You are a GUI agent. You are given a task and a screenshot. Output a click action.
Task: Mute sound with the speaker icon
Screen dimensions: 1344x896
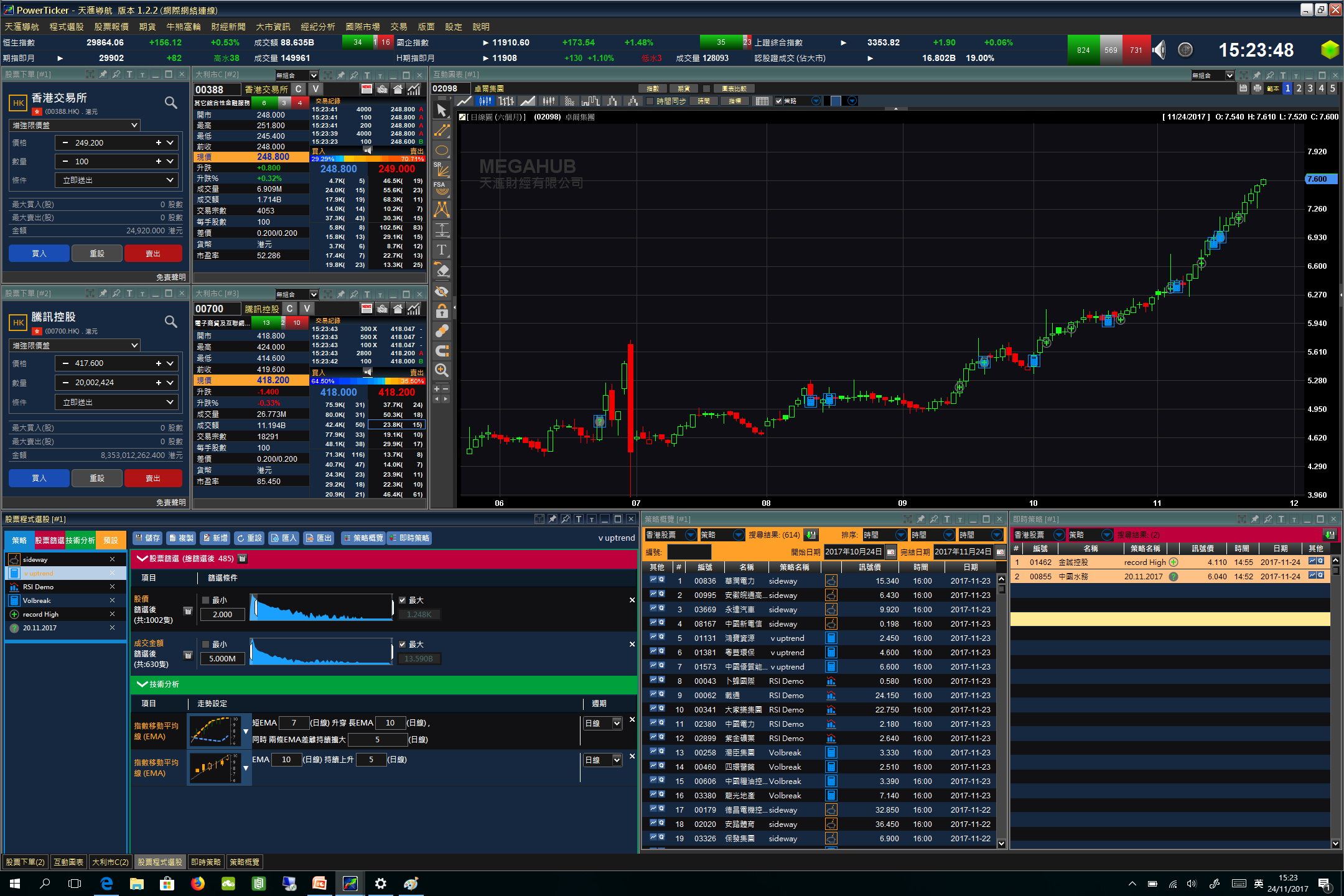point(1159,50)
